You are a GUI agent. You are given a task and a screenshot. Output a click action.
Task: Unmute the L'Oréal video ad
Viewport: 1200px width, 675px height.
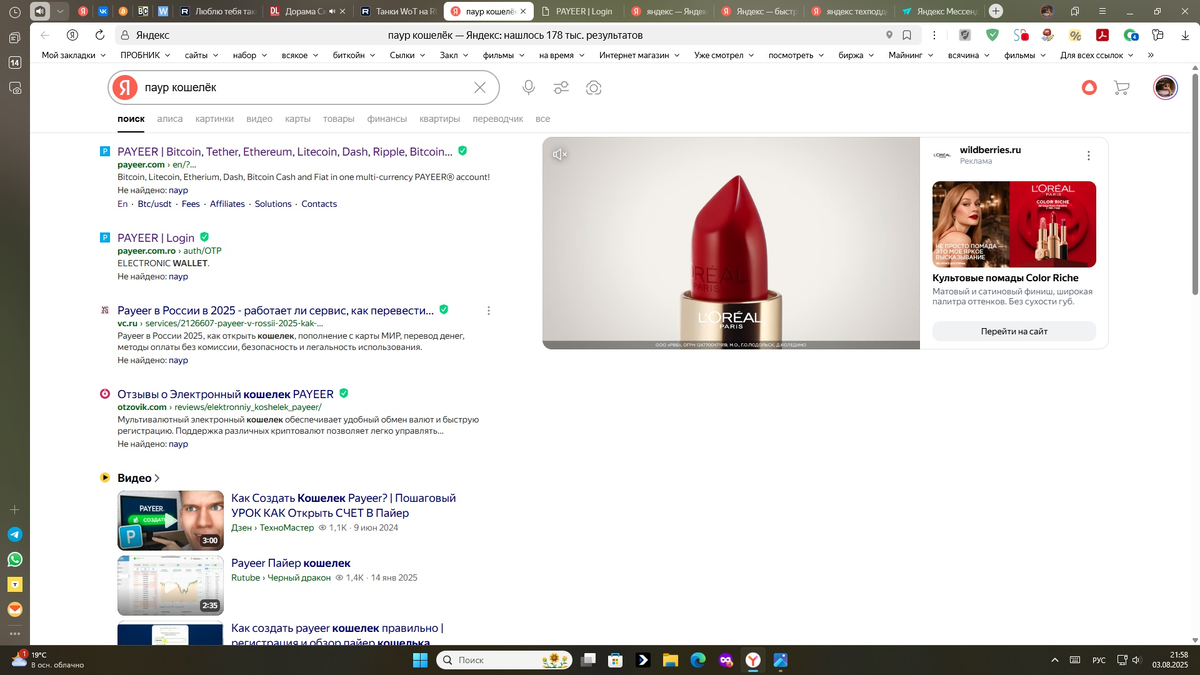point(560,154)
